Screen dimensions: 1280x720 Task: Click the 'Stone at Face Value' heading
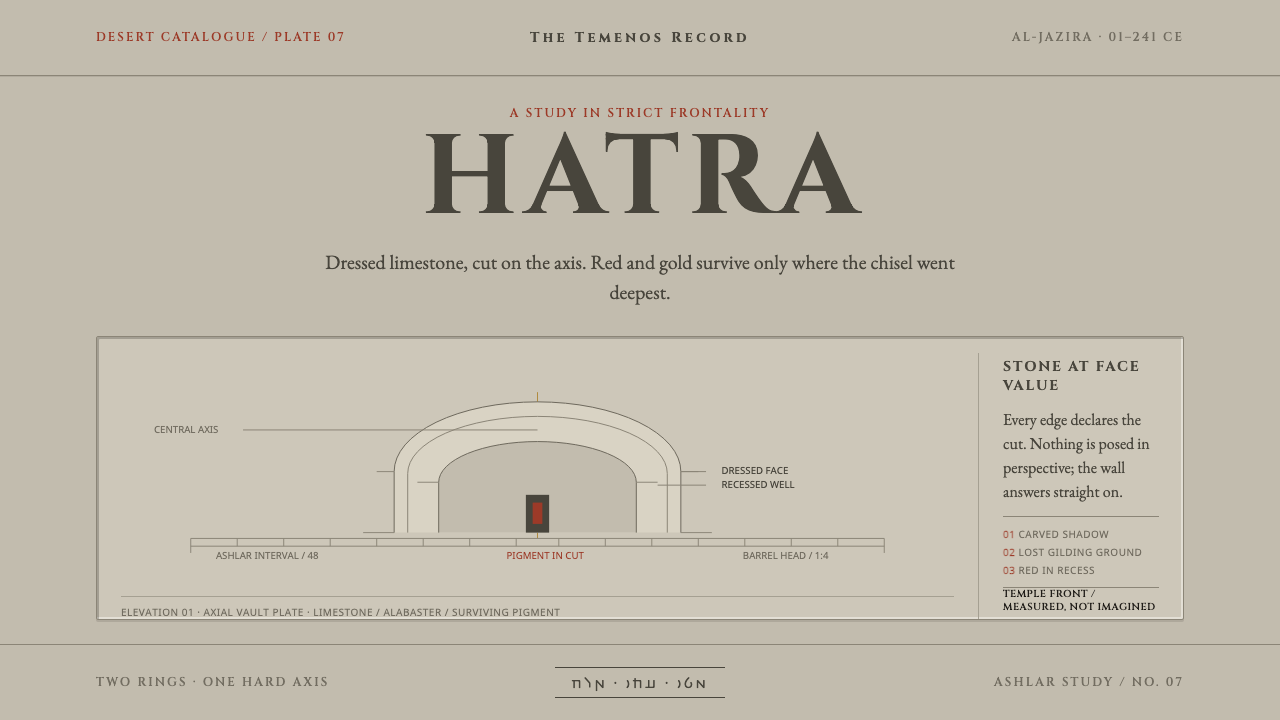pyautogui.click(x=1072, y=376)
